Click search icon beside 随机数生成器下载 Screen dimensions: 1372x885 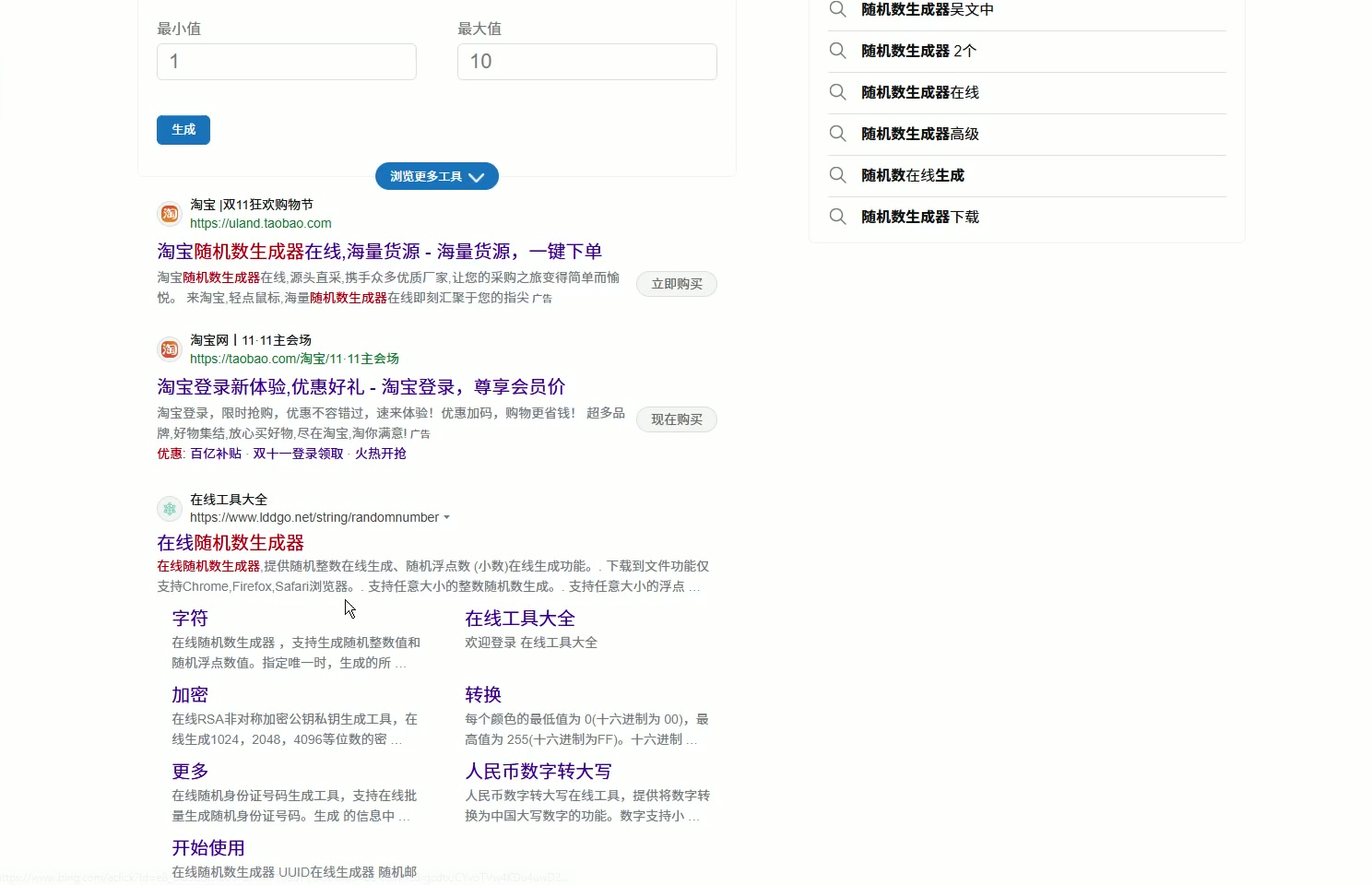coord(837,217)
